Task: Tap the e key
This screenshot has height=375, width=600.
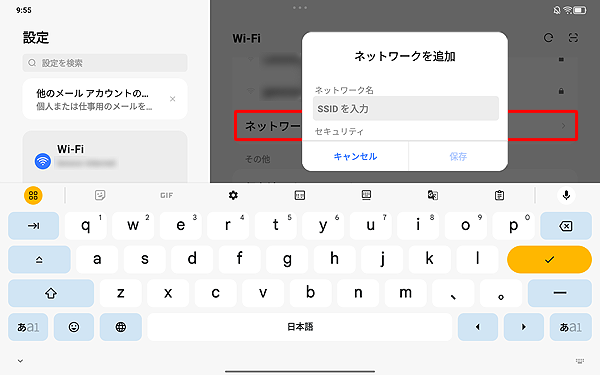Action: (x=181, y=226)
